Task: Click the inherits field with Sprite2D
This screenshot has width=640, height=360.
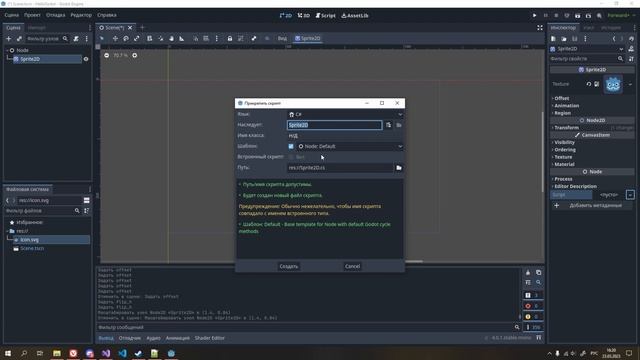Action: 334,125
